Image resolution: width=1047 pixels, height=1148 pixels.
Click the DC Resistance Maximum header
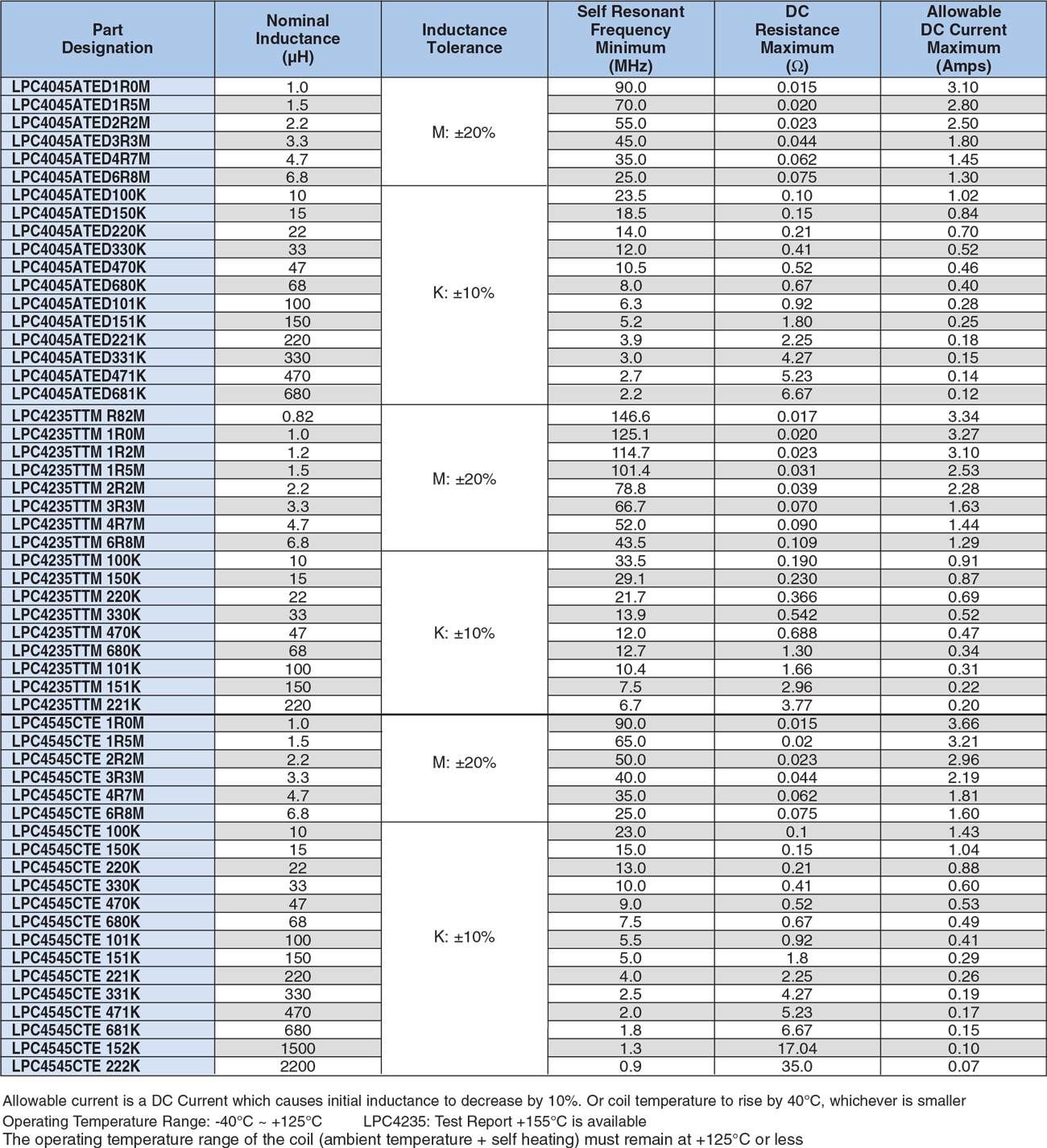coord(797,39)
